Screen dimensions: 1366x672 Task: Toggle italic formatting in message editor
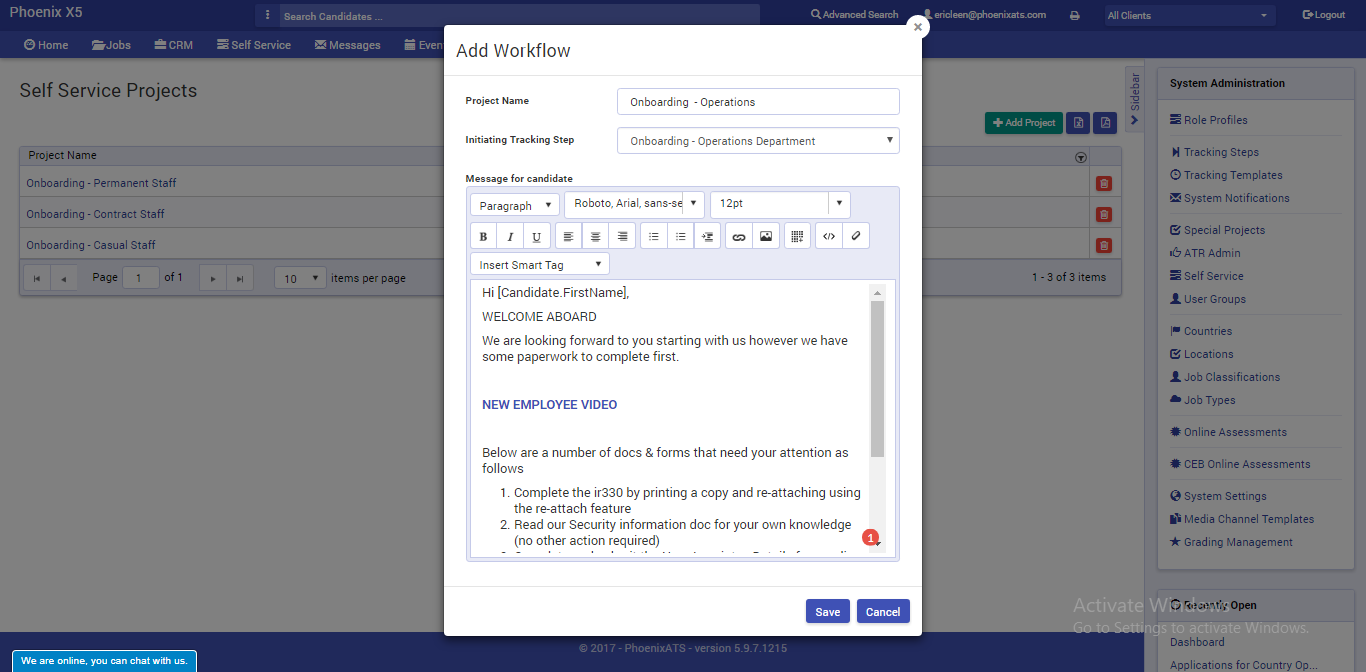click(x=510, y=237)
